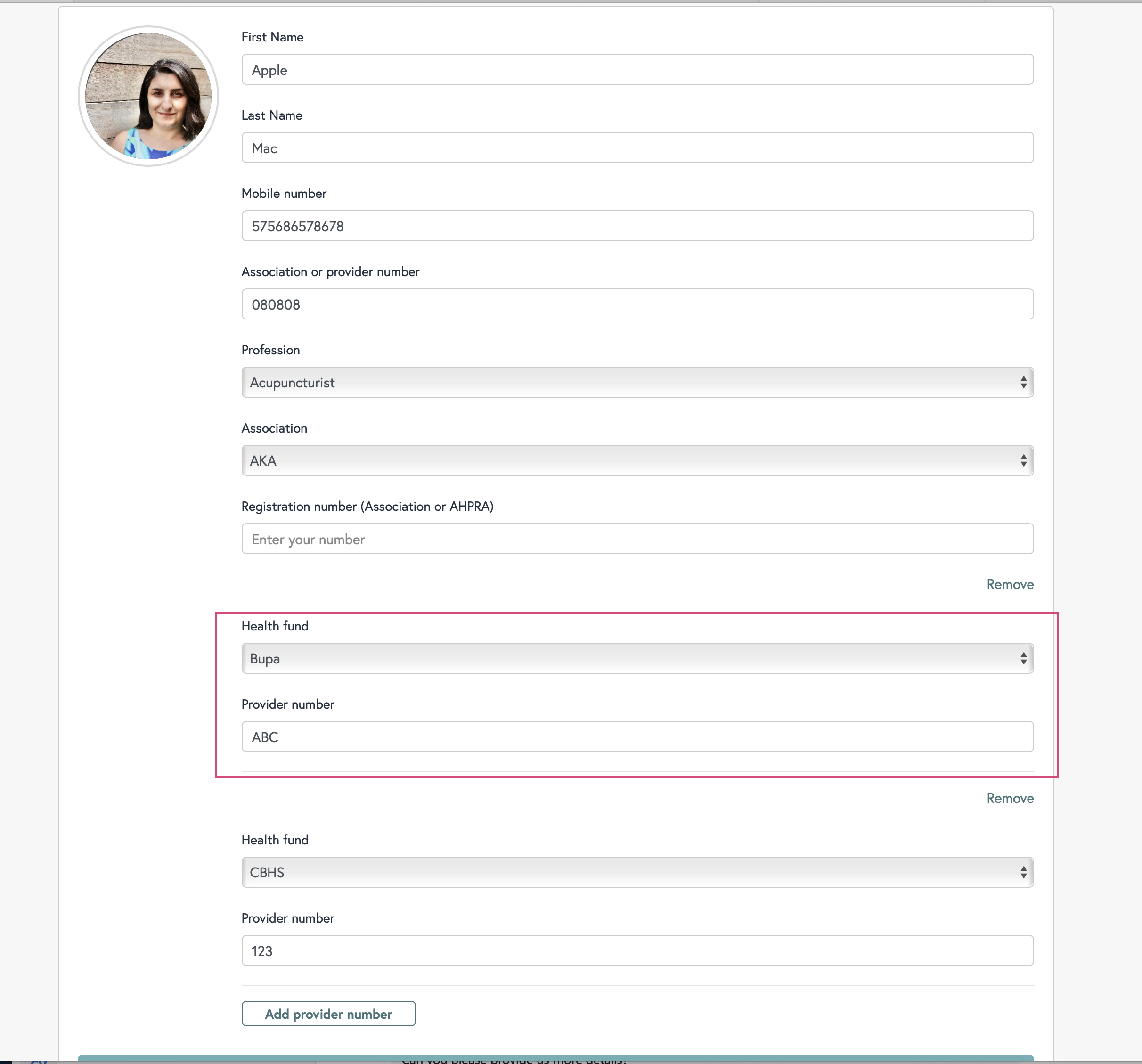Click the Enter your number registration field
This screenshot has height=1064, width=1142.
pyautogui.click(x=637, y=539)
